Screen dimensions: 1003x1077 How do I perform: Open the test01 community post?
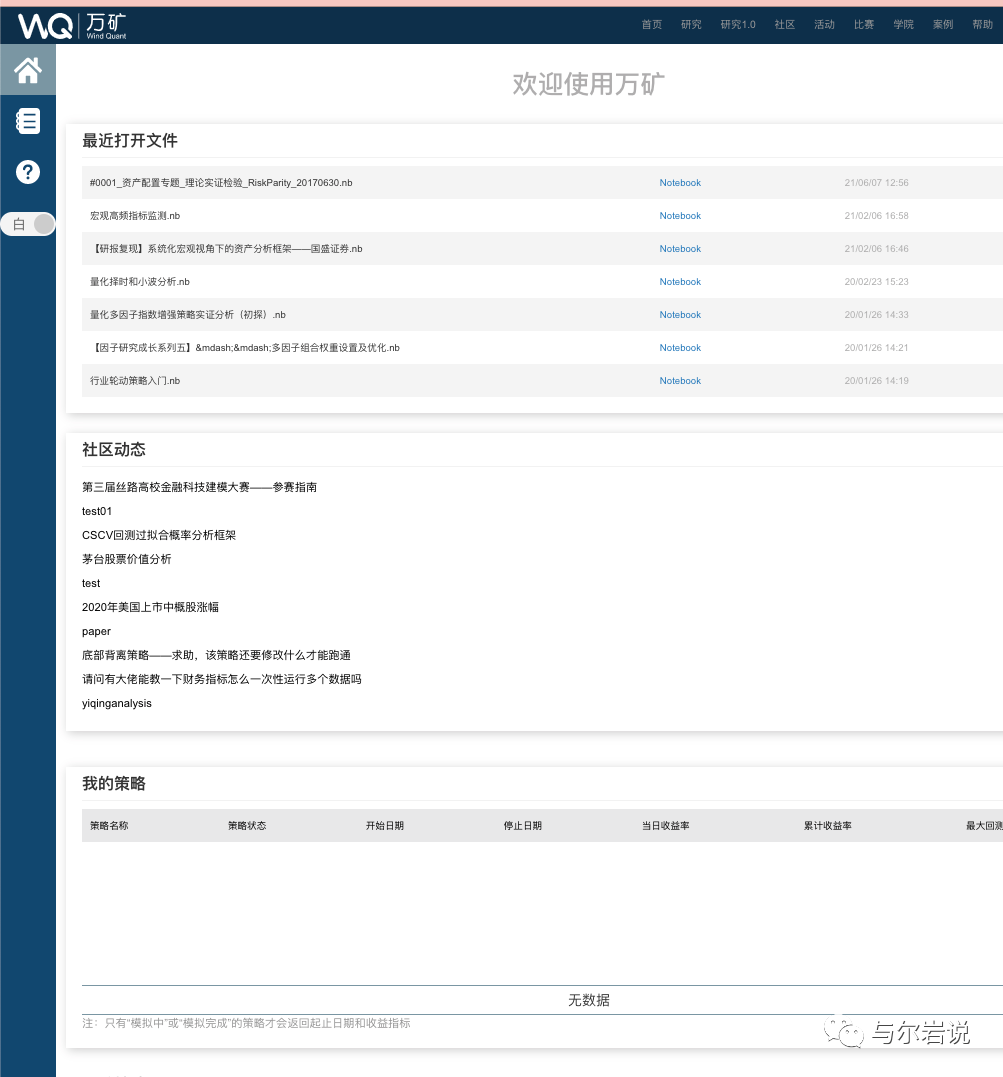[97, 511]
